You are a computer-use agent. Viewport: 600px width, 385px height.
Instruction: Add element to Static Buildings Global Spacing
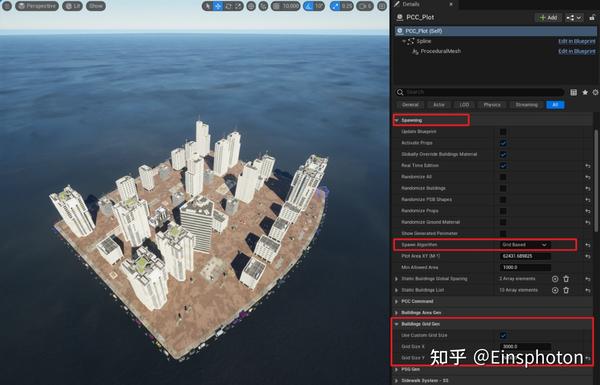555,279
